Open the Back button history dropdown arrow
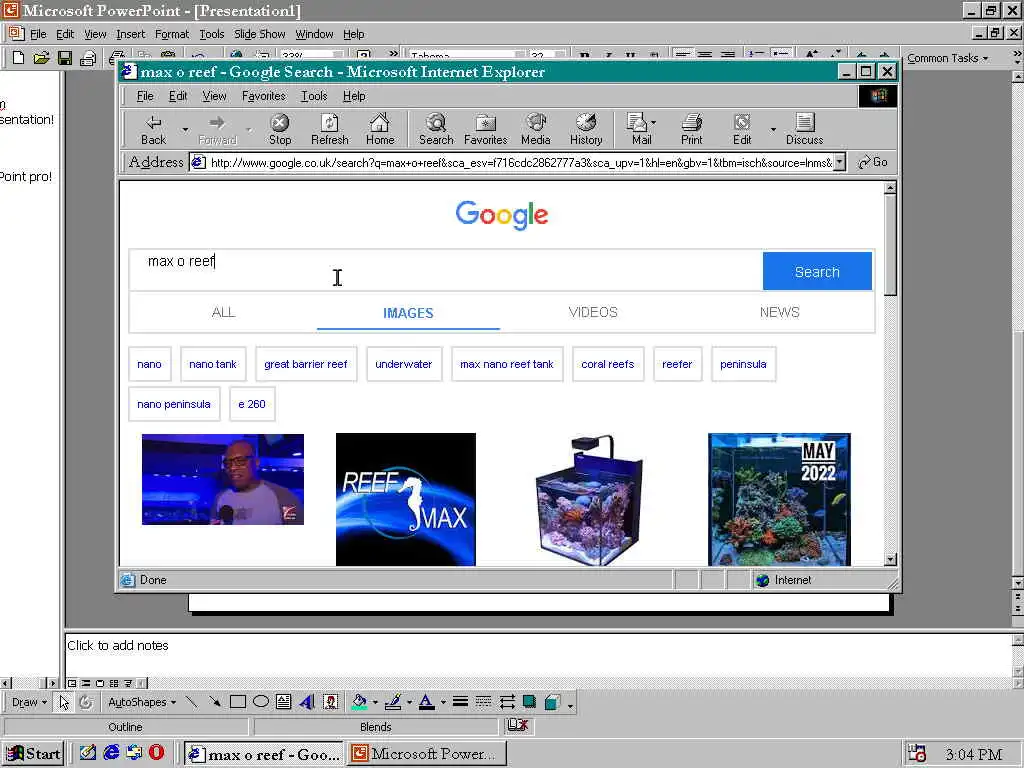Viewport: 1024px width, 768px height. [x=185, y=129]
